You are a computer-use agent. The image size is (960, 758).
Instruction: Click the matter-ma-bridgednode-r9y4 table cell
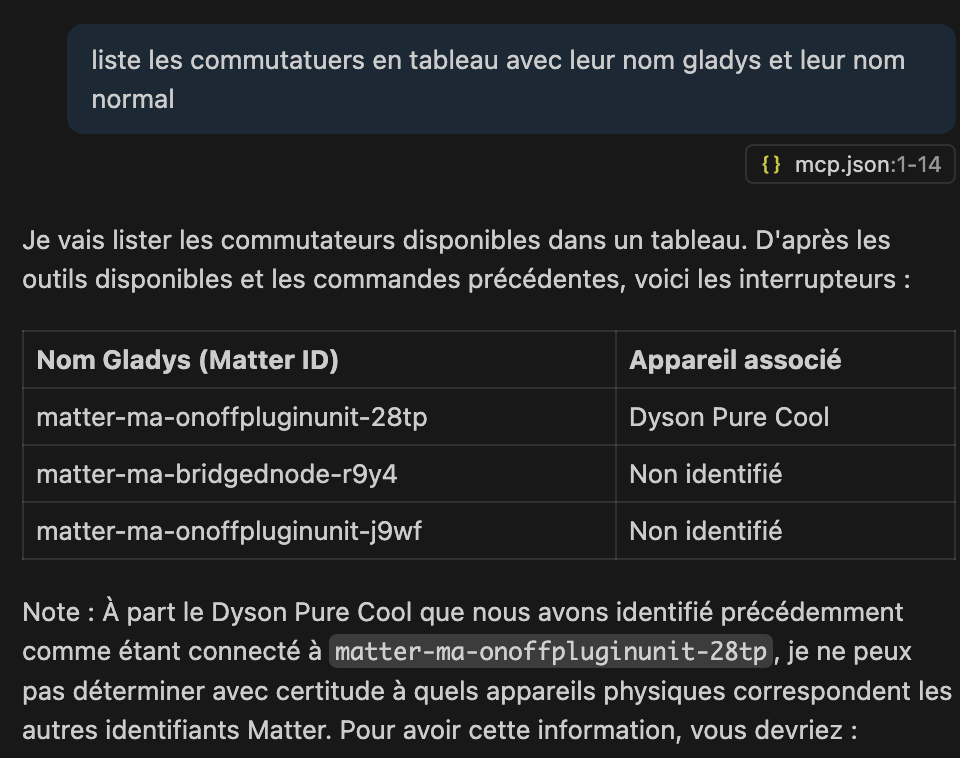click(319, 474)
